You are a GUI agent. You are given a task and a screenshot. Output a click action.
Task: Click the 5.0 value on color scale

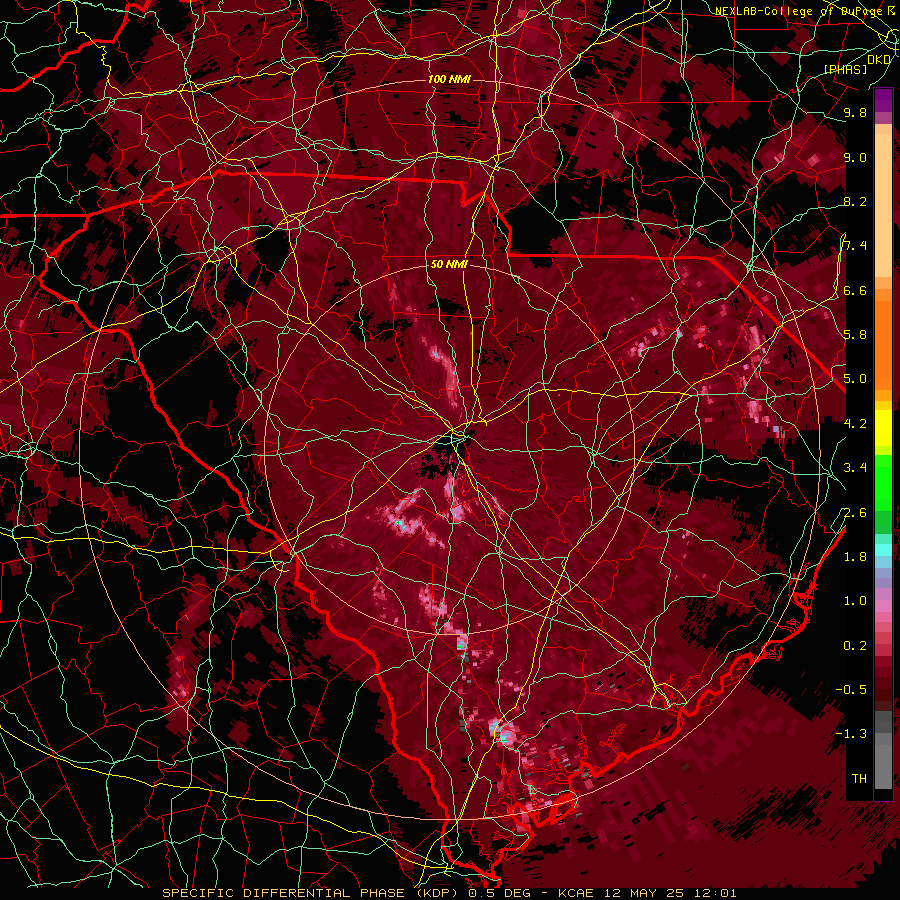click(x=855, y=379)
